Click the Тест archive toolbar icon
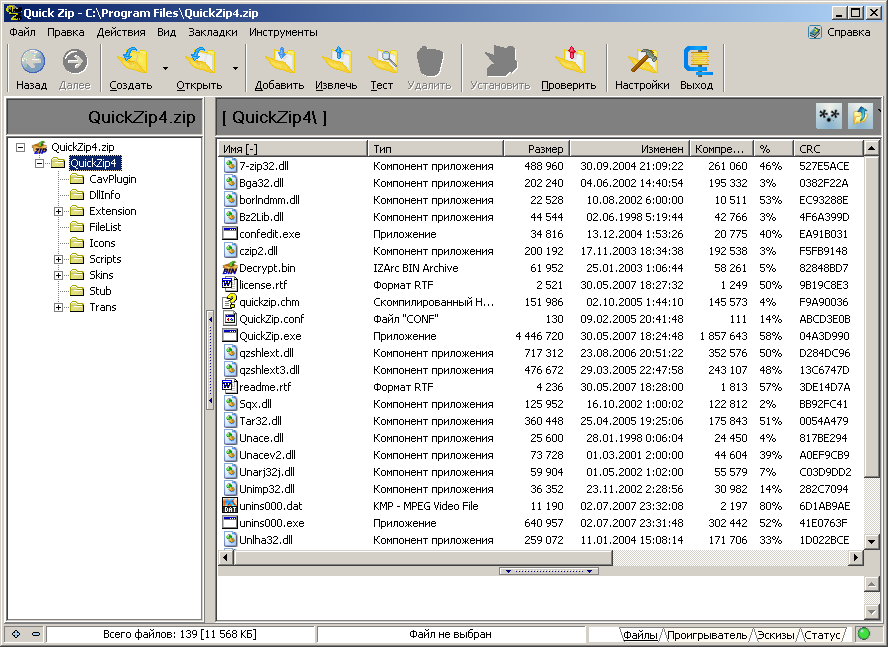This screenshot has width=888, height=647. coord(382,62)
